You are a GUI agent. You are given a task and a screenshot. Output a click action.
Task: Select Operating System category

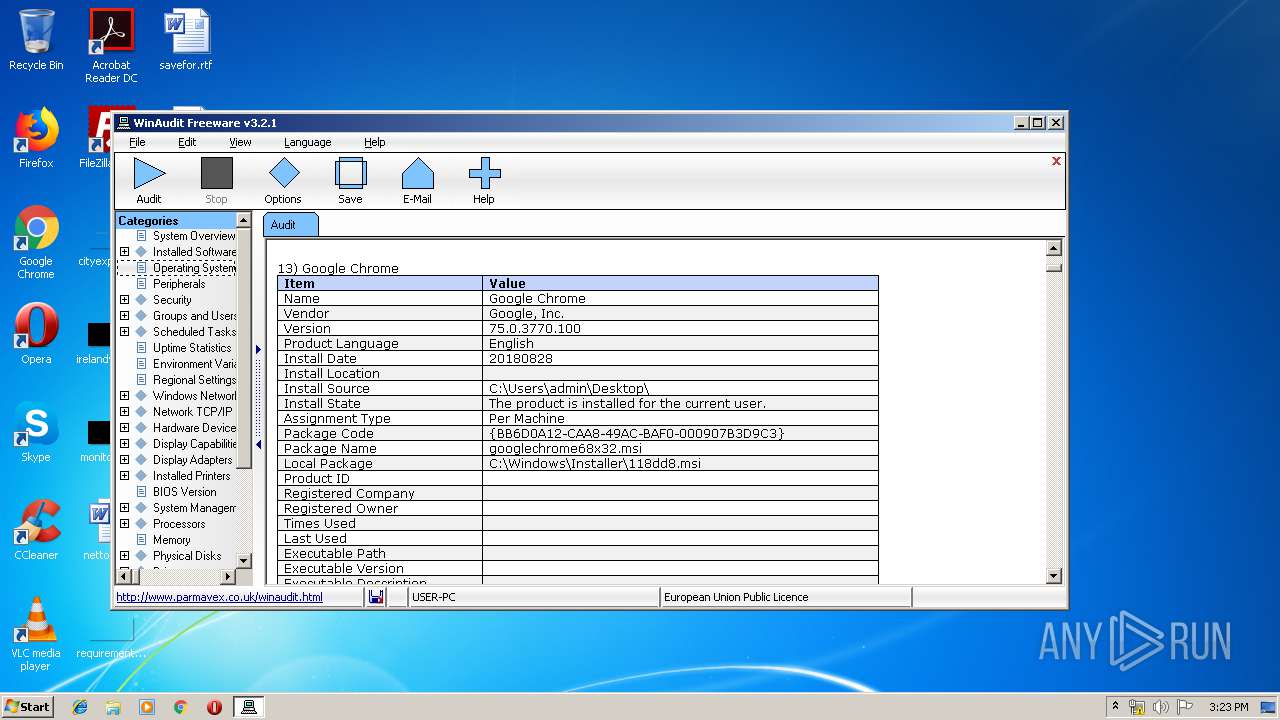[x=194, y=268]
